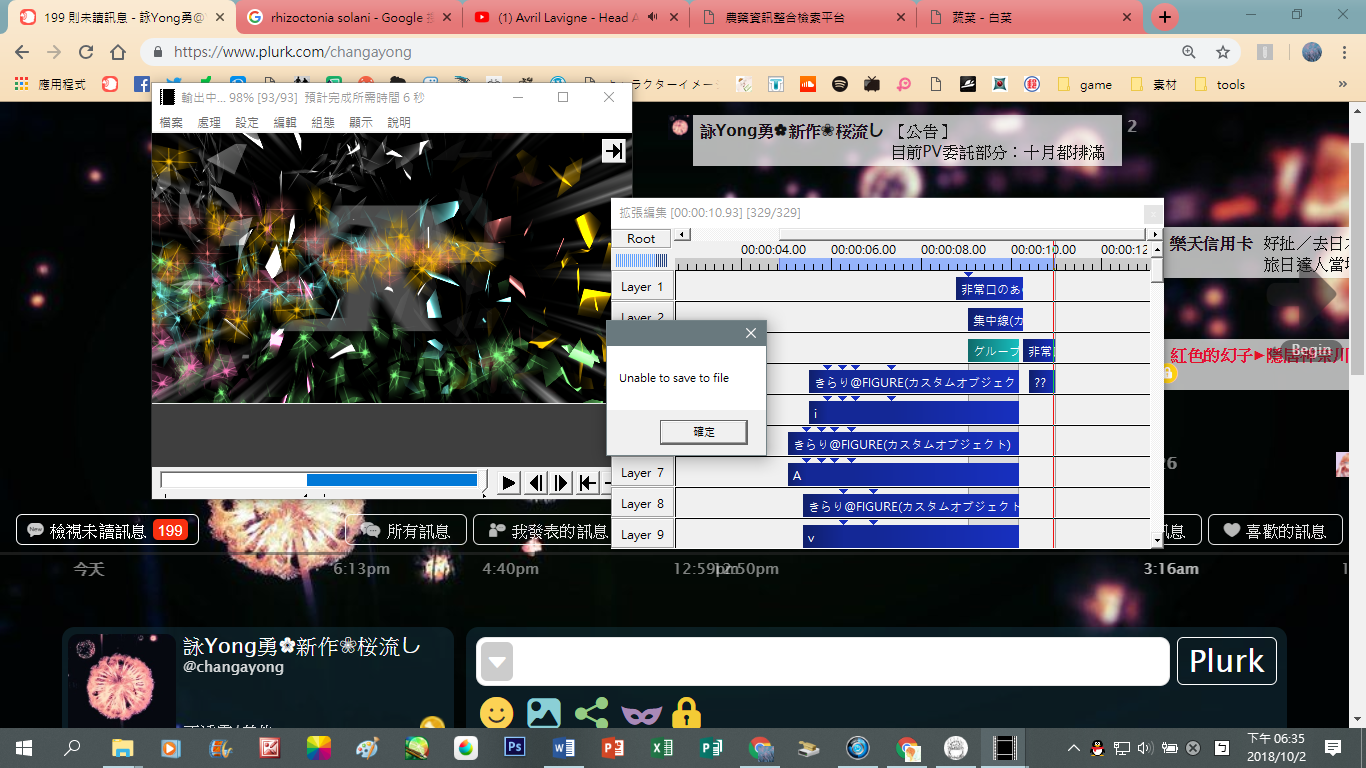Click the 確定 button in error dialog

704,432
